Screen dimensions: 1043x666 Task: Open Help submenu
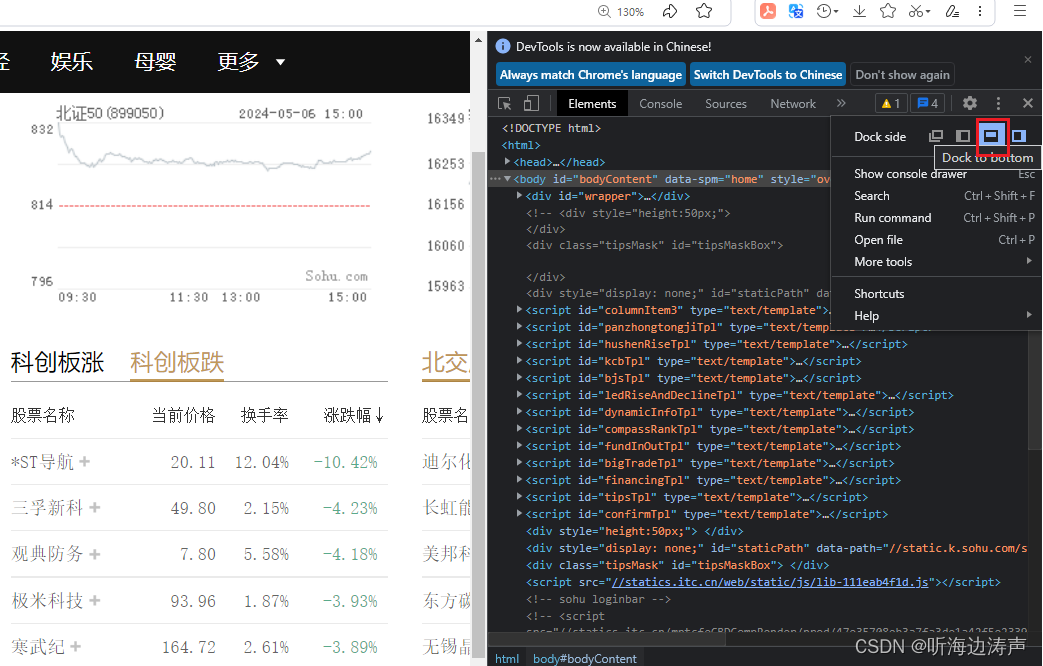click(937, 315)
